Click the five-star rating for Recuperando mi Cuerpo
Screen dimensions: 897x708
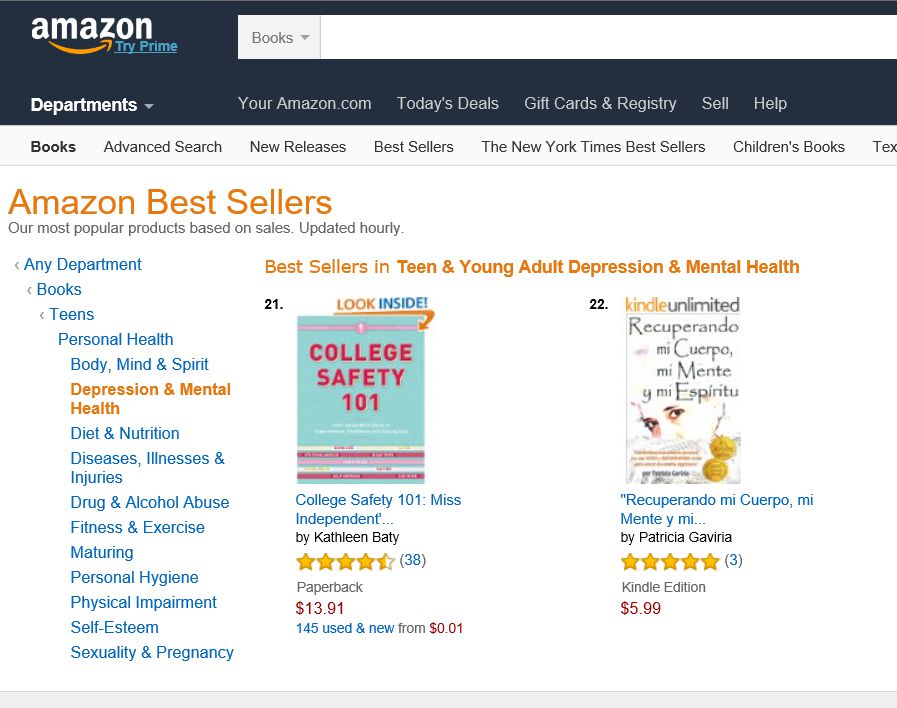coord(670,561)
